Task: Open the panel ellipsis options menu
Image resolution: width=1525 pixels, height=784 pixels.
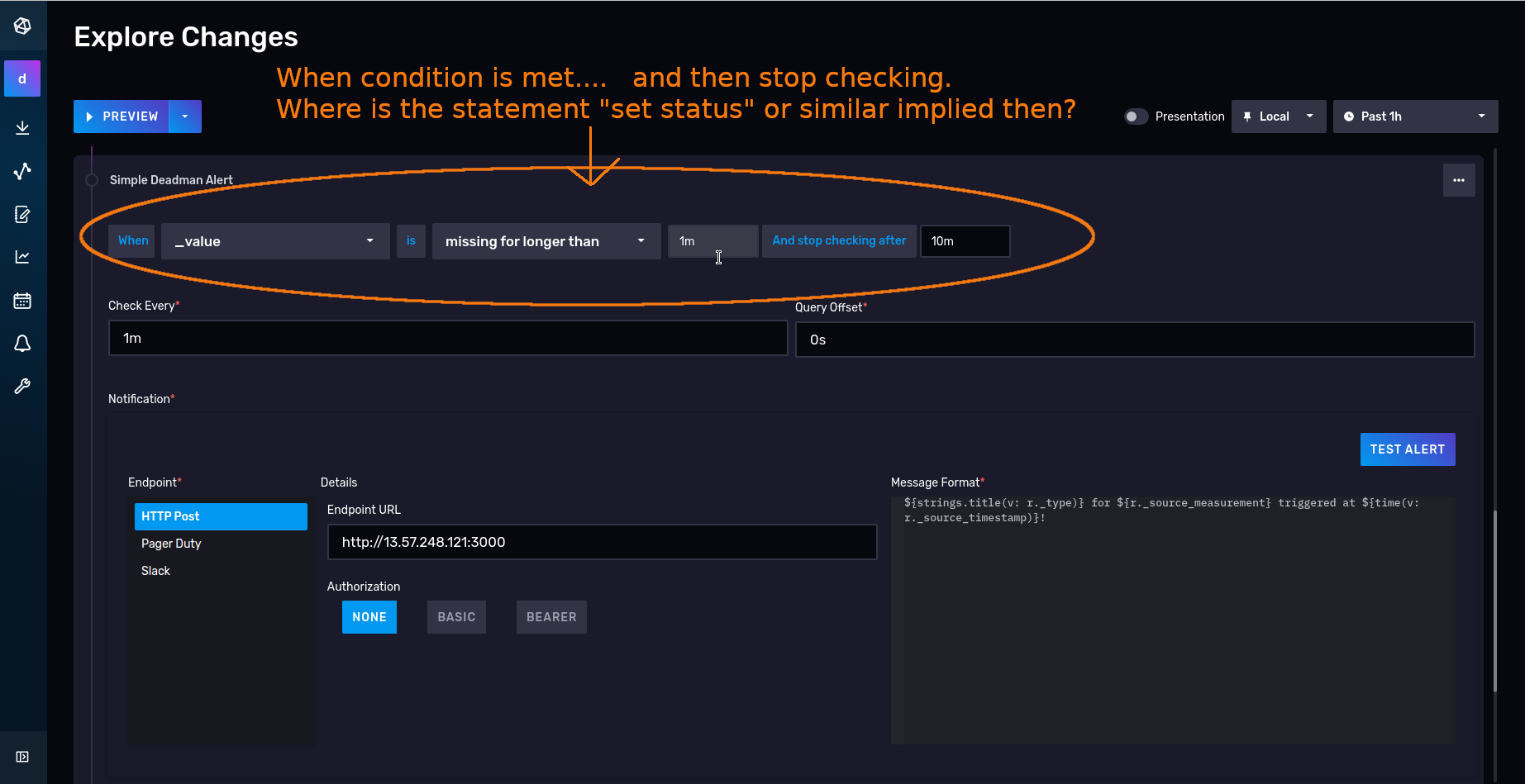Action: [x=1459, y=180]
